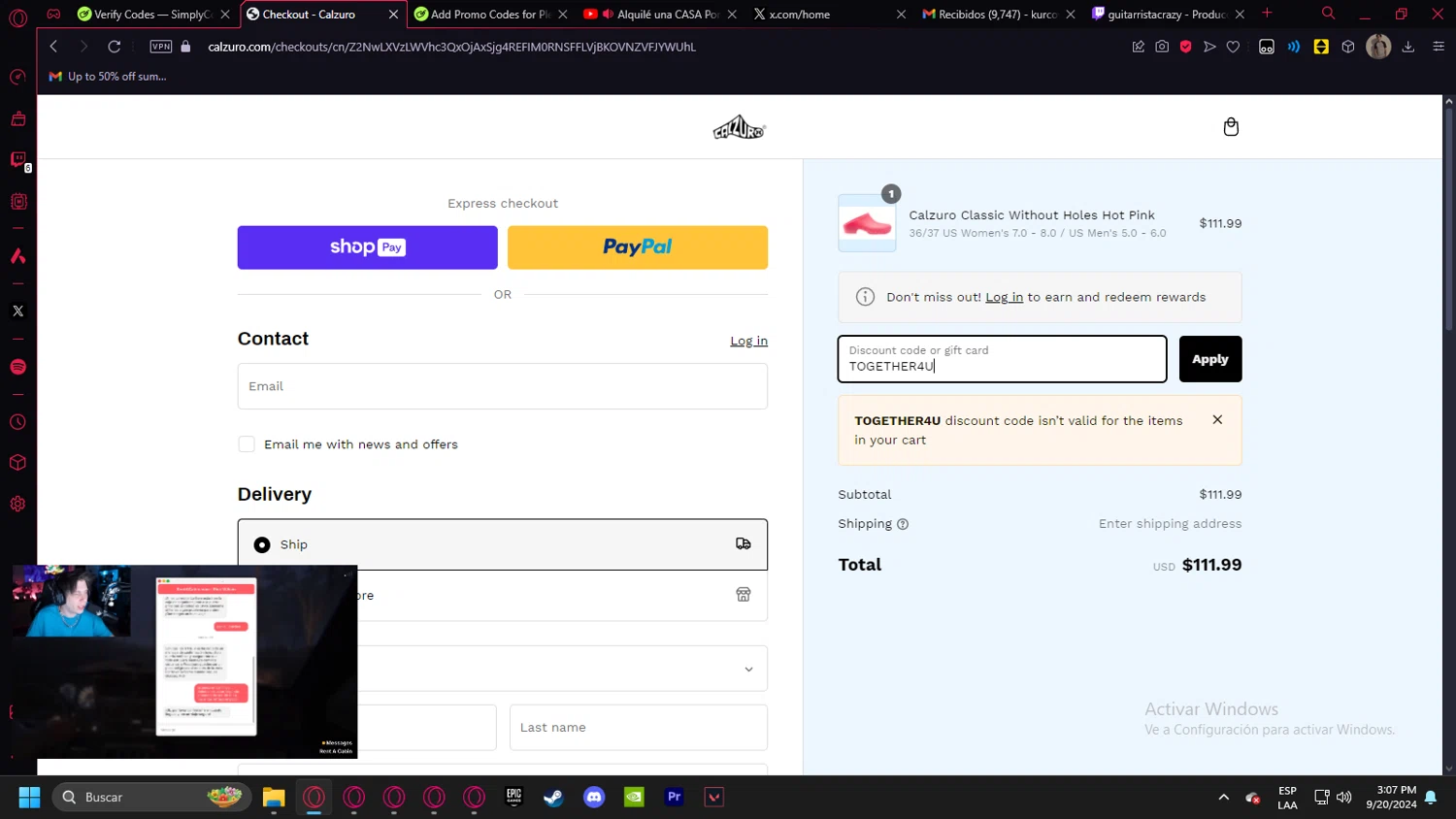Show hidden system tray icons chevron
This screenshot has height=819, width=1456.
pyautogui.click(x=1223, y=798)
